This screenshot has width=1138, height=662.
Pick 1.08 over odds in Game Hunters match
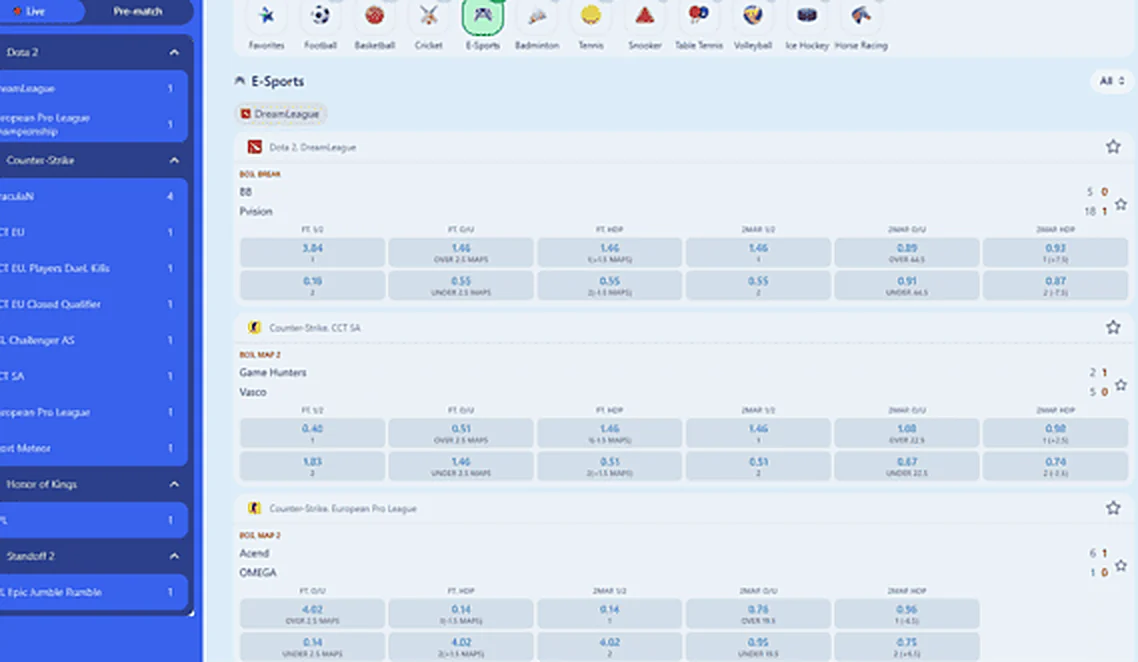click(906, 433)
